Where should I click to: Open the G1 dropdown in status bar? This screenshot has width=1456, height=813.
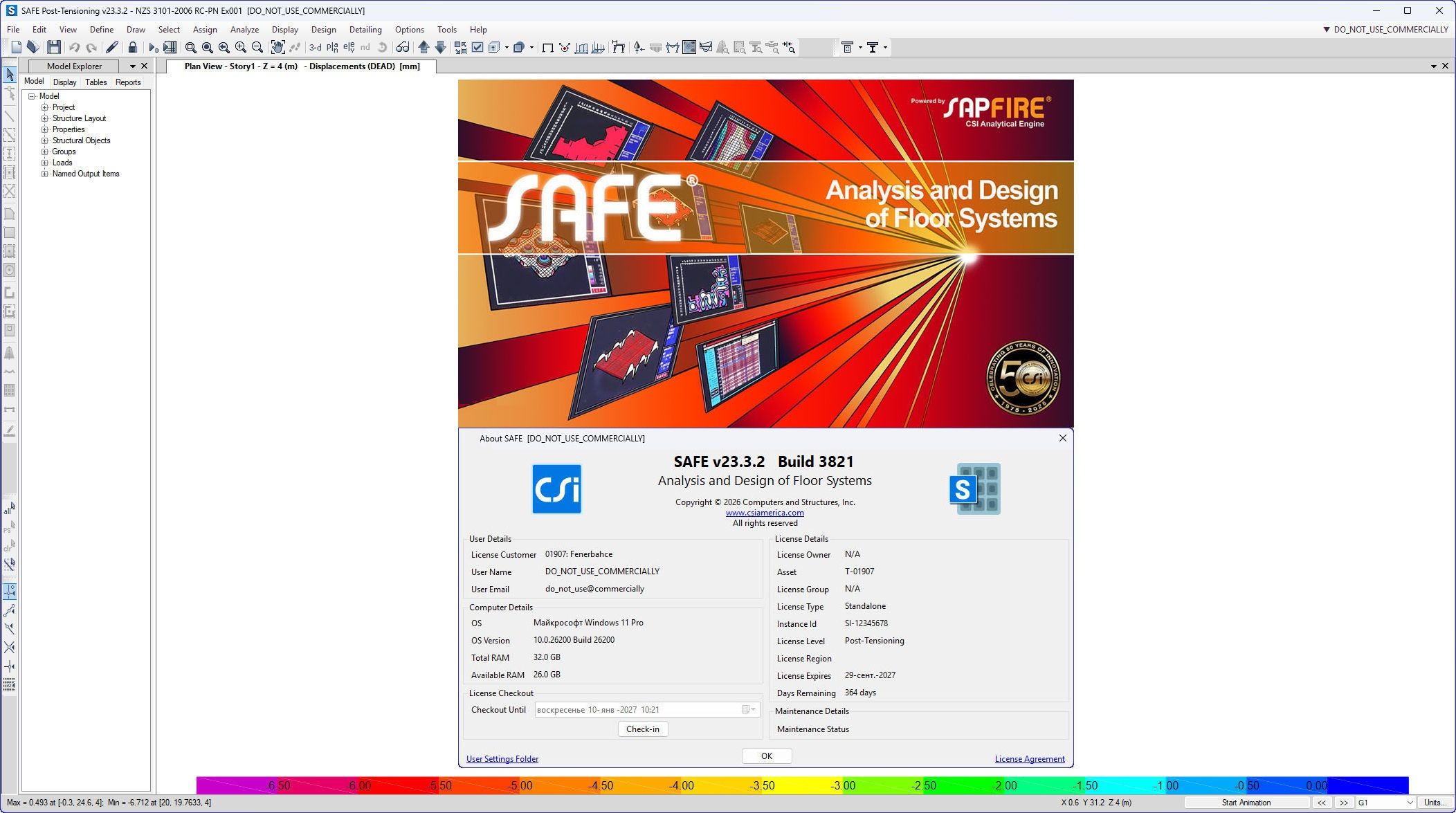(1410, 803)
